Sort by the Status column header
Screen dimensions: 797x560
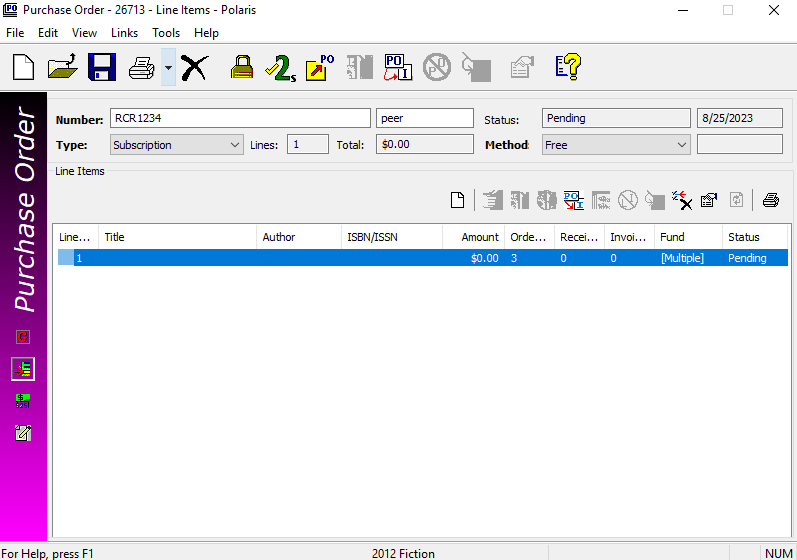tap(756, 237)
